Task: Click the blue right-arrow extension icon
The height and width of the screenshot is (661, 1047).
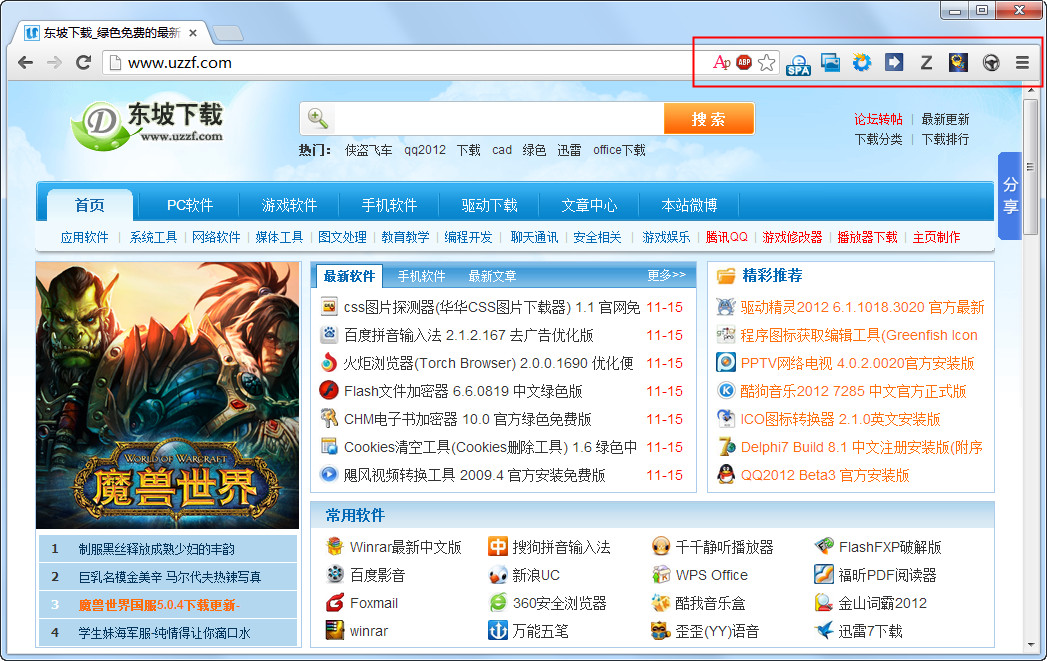Action: [x=894, y=63]
